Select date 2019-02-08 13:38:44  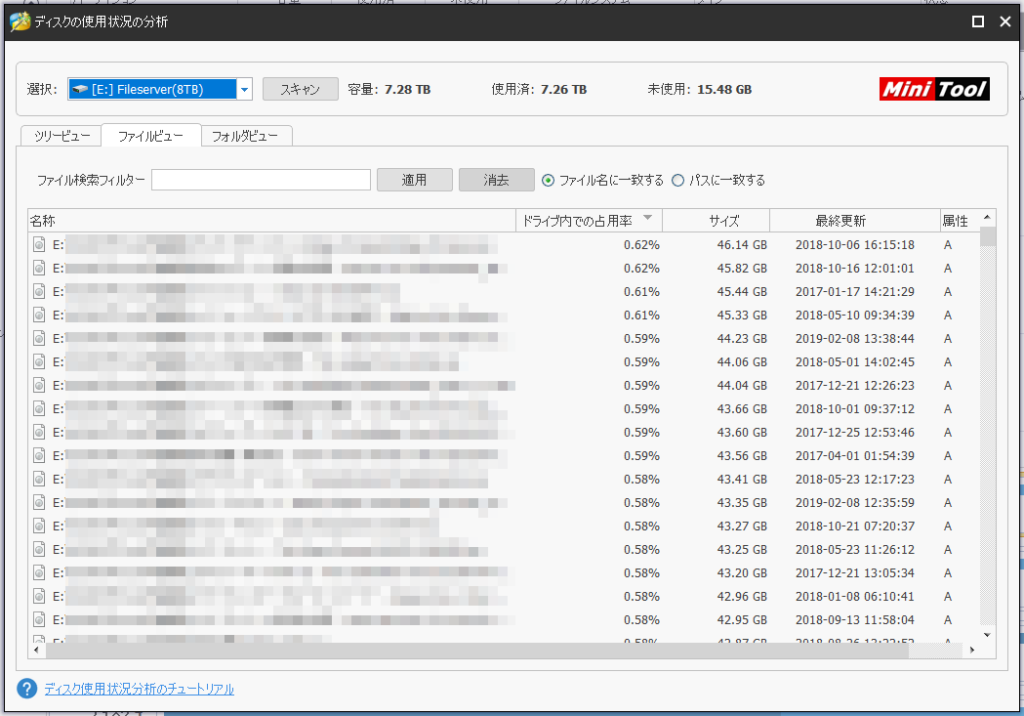pyautogui.click(x=855, y=339)
